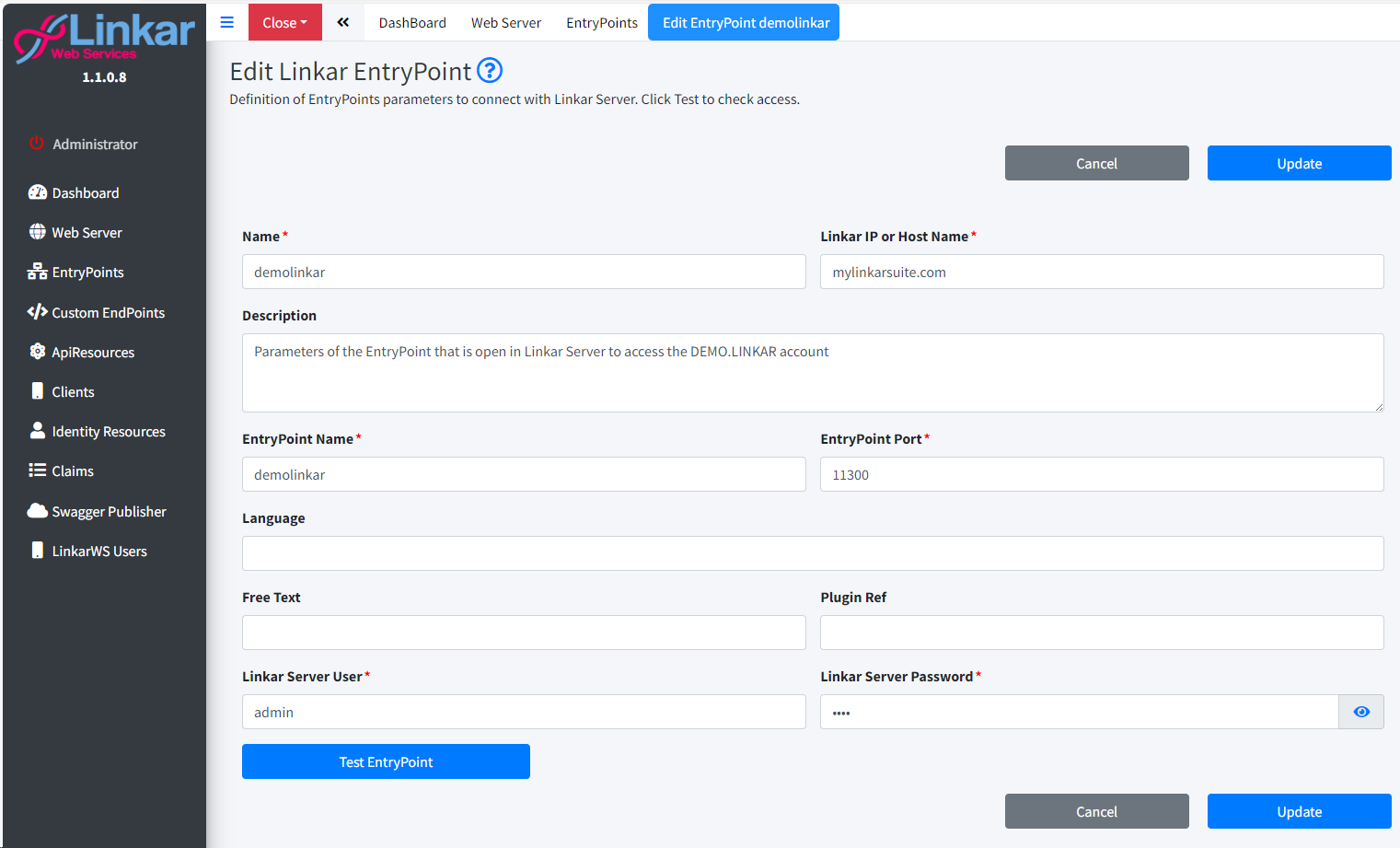Screen dimensions: 1400x848
Task: Click the Web Server globe icon
Action: pyautogui.click(x=37, y=232)
